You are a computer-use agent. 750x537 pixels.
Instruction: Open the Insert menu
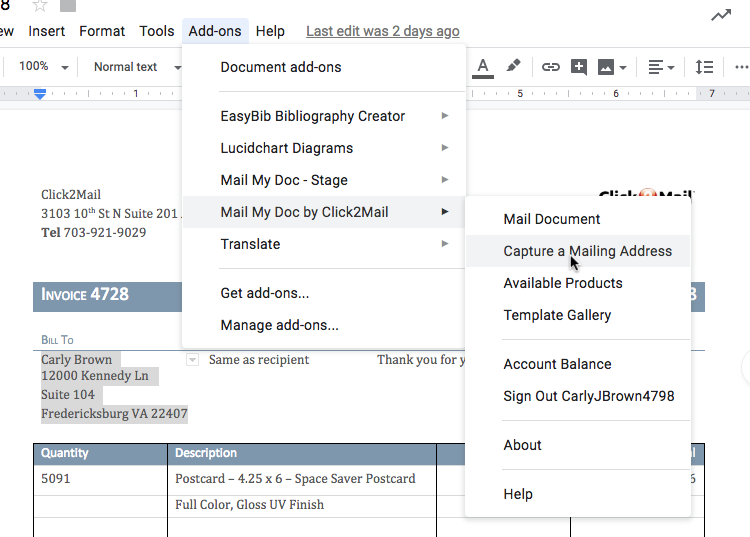pos(46,31)
